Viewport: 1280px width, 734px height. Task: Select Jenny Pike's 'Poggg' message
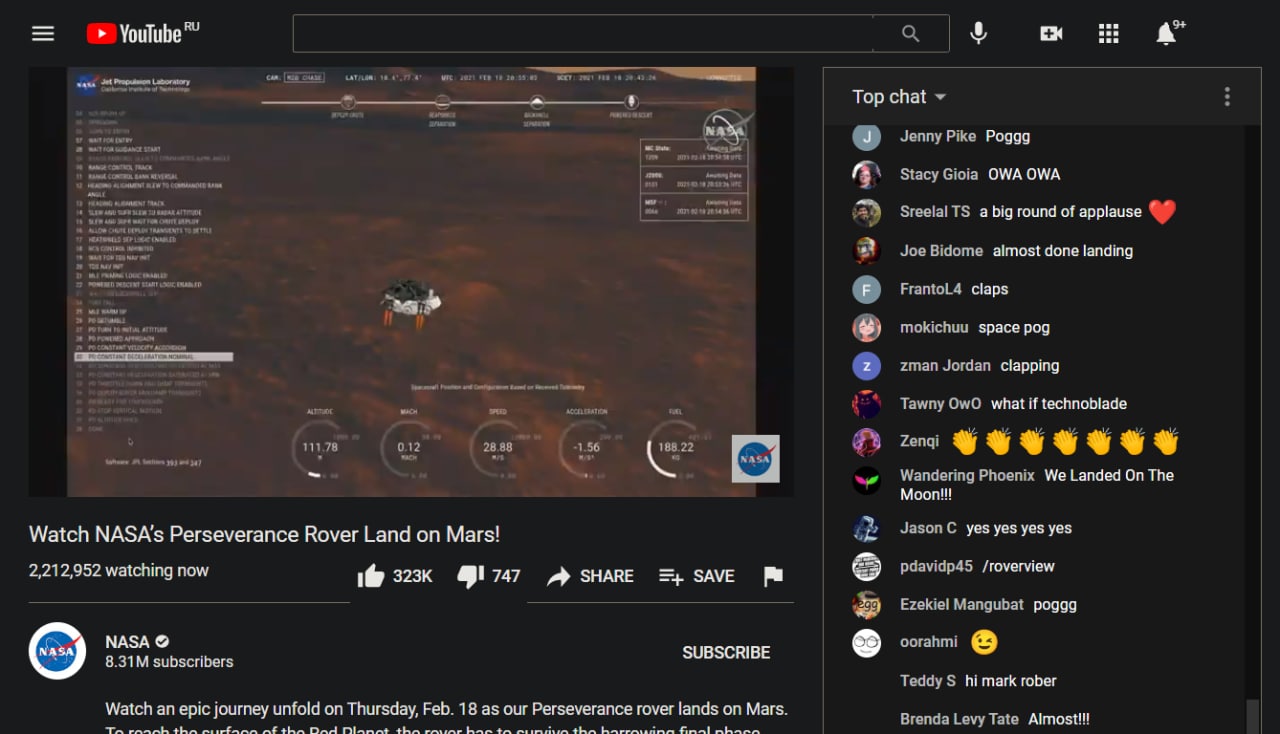[x=1007, y=136]
